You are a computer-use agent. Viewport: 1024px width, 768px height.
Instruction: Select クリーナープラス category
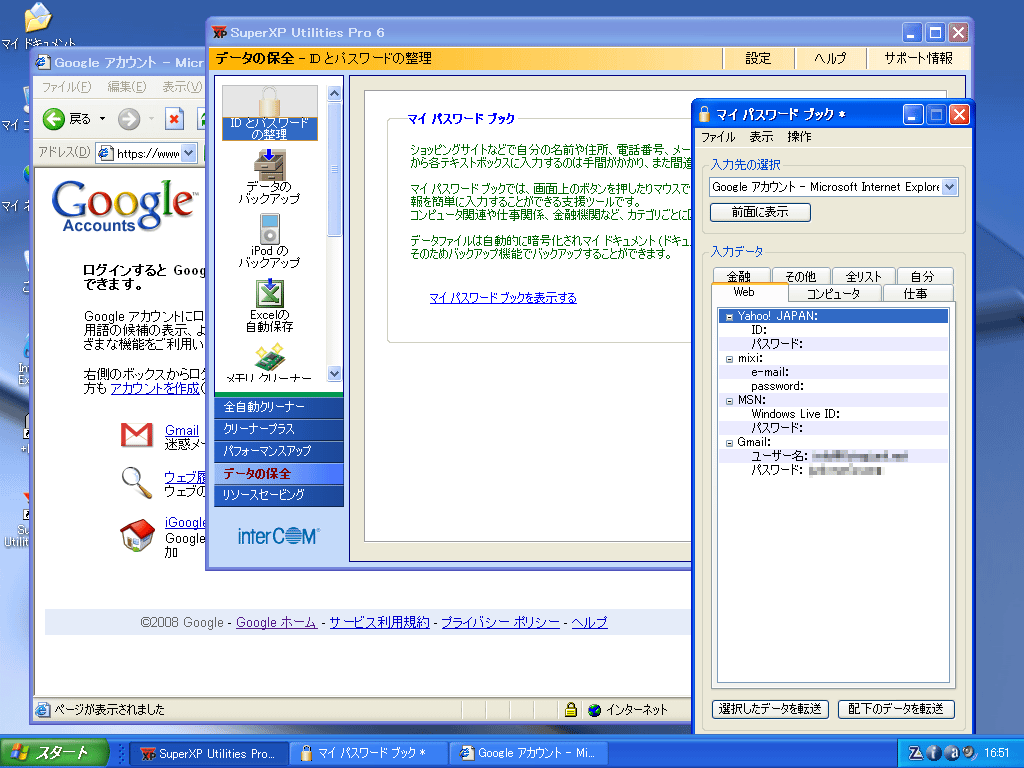coord(278,429)
